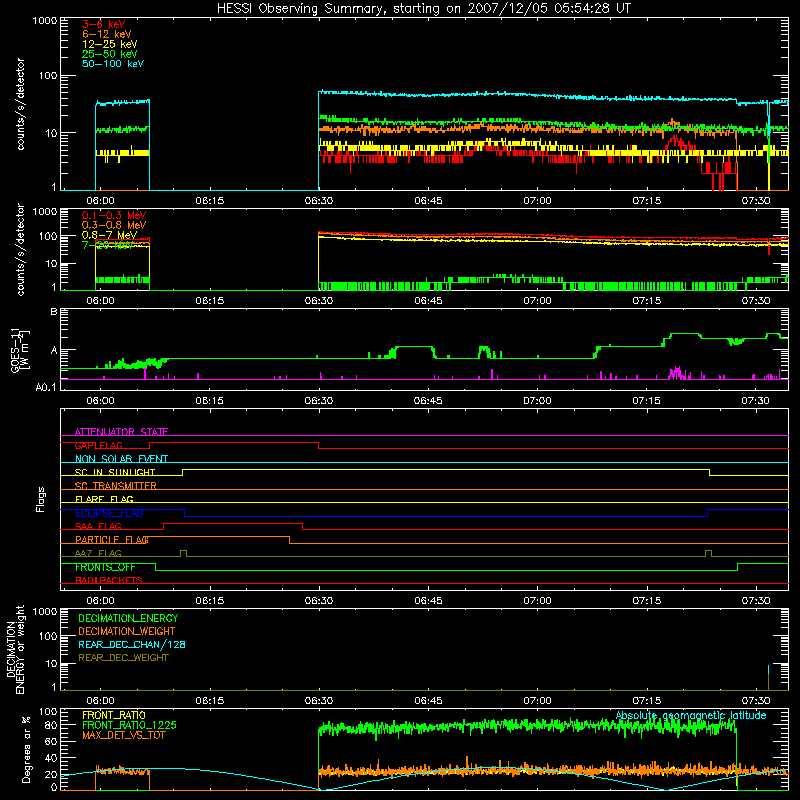
Task: Click the 80 tick on Degrees or % axis
Action: point(51,725)
